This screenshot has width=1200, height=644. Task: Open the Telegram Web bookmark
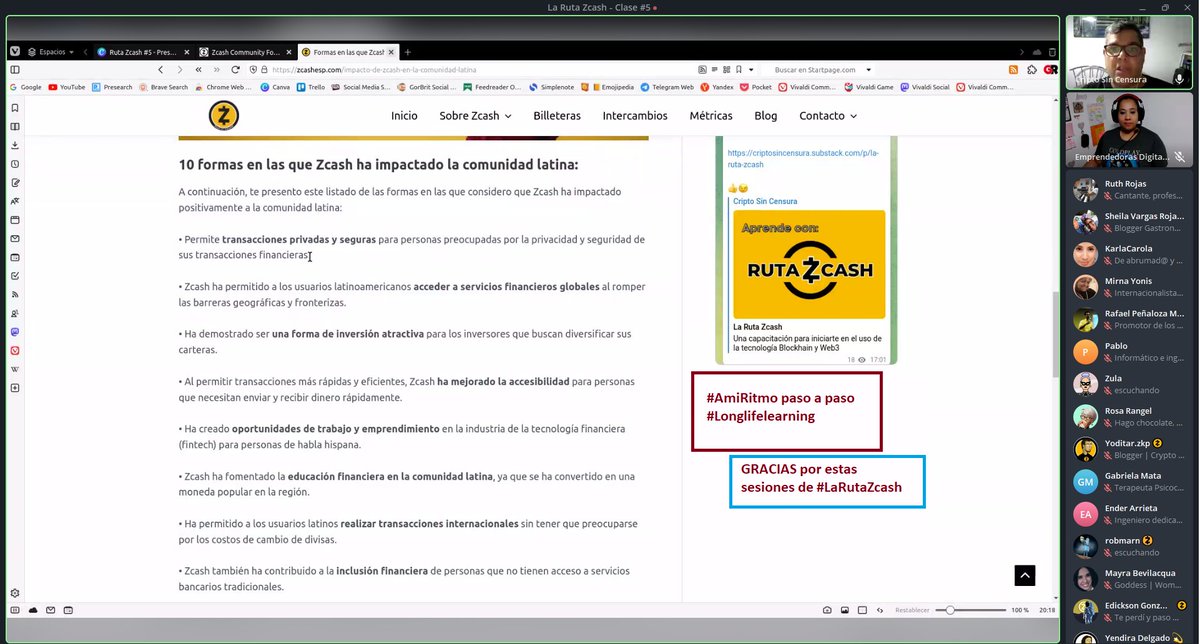click(667, 87)
